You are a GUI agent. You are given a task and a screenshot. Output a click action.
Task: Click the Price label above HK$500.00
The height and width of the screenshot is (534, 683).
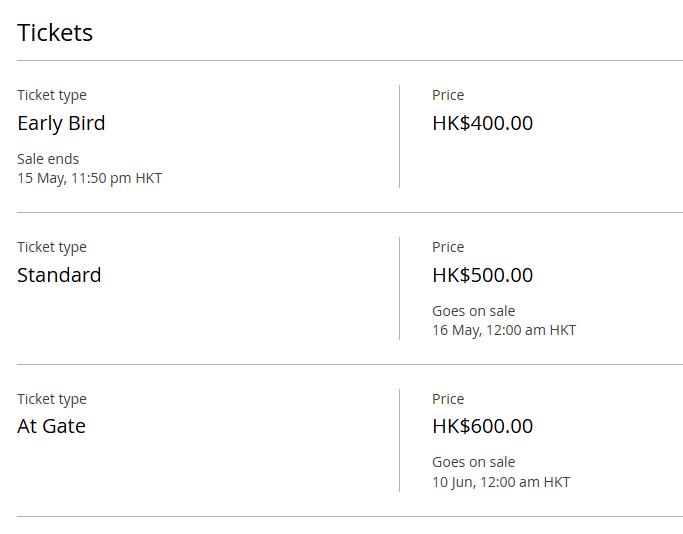point(448,247)
